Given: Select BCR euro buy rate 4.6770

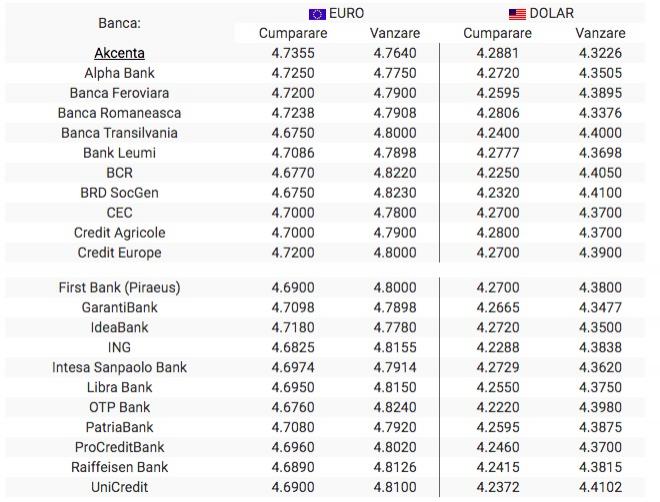Looking at the screenshot, I should (x=293, y=173).
